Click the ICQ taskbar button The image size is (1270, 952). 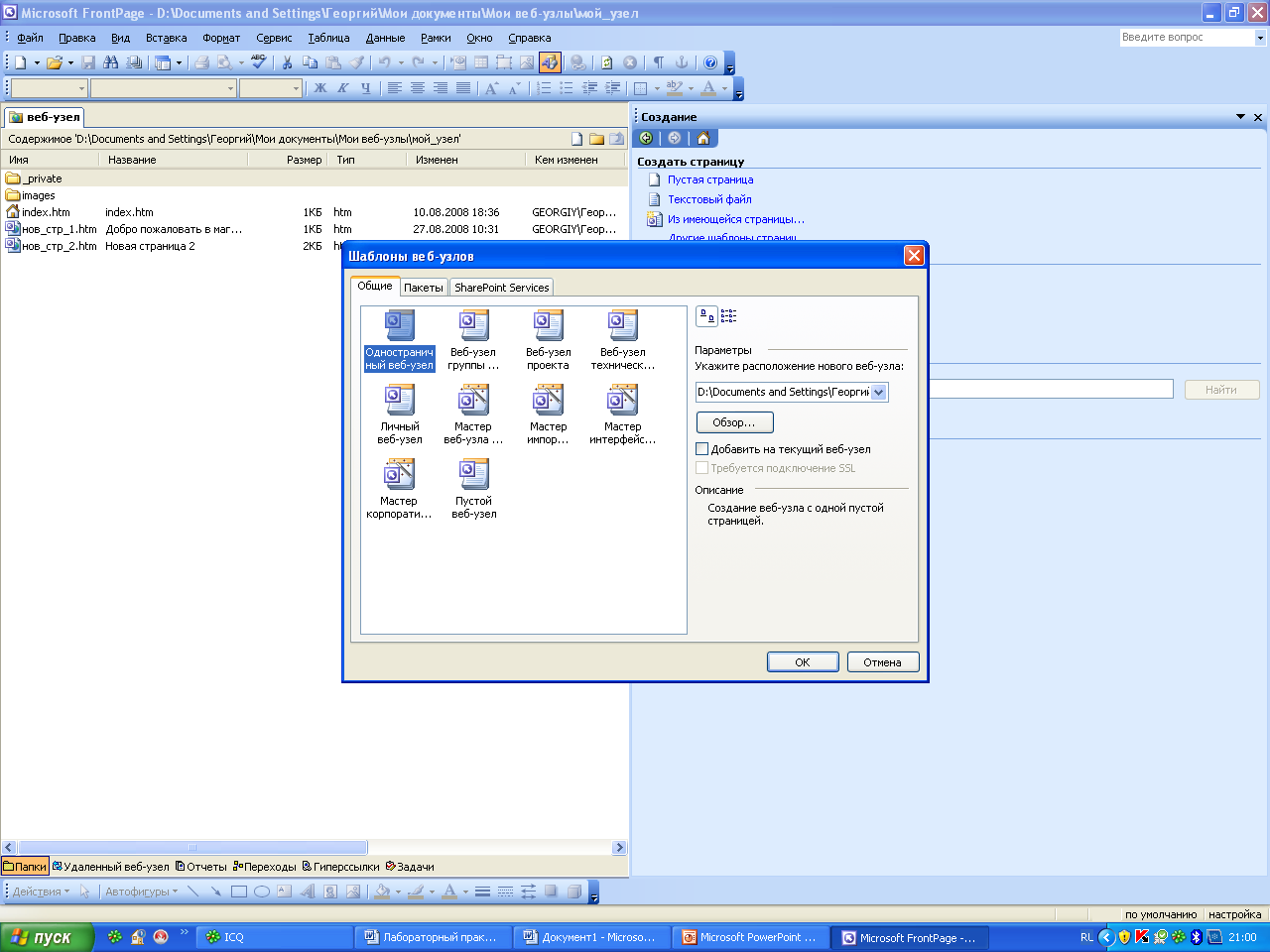point(275,937)
